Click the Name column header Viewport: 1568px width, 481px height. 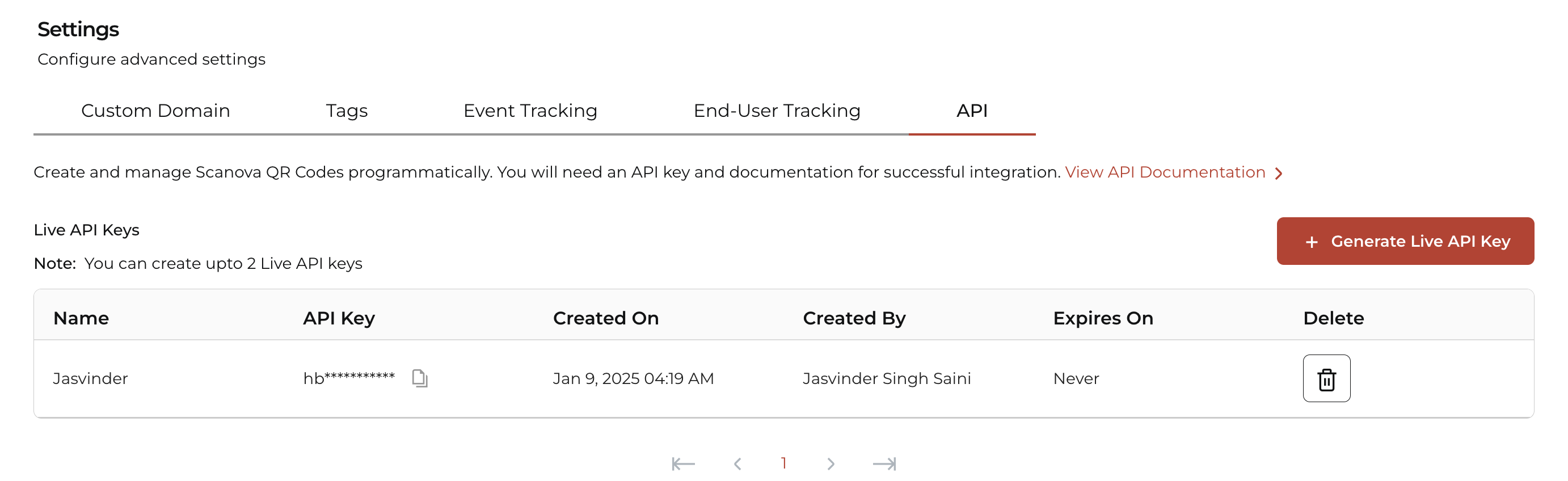(81, 318)
